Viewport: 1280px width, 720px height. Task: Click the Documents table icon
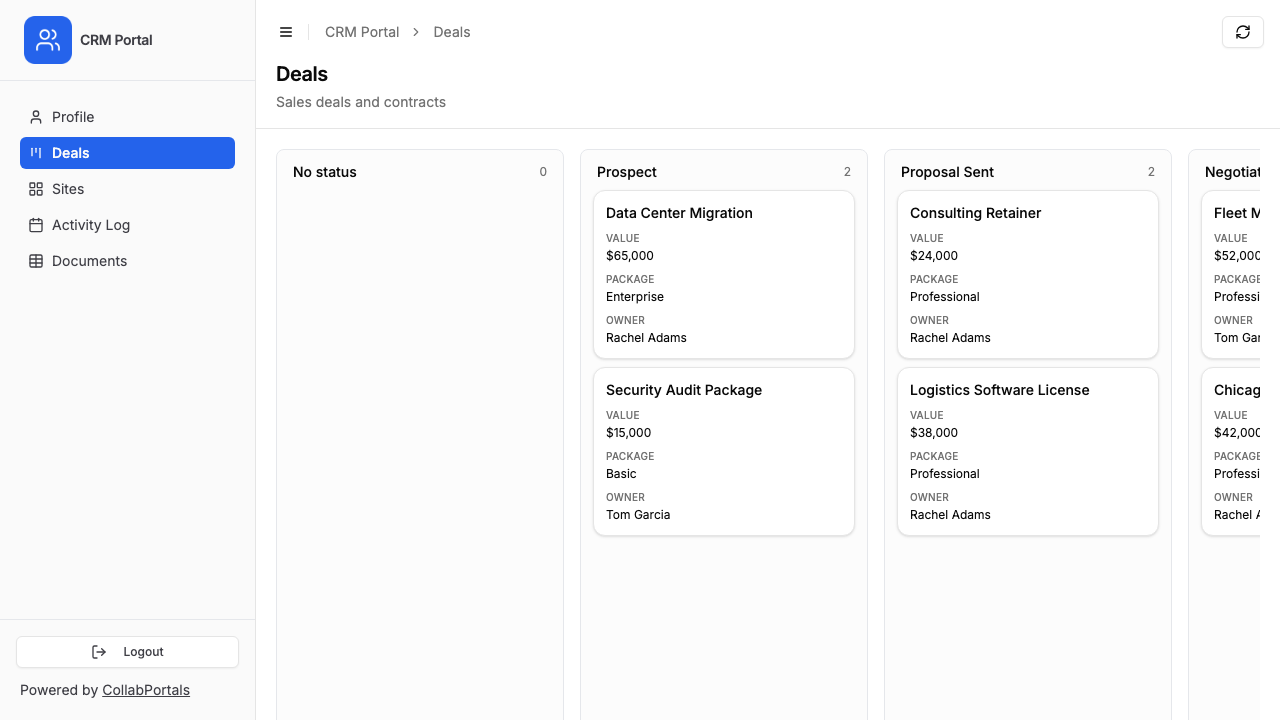pyautogui.click(x=36, y=261)
